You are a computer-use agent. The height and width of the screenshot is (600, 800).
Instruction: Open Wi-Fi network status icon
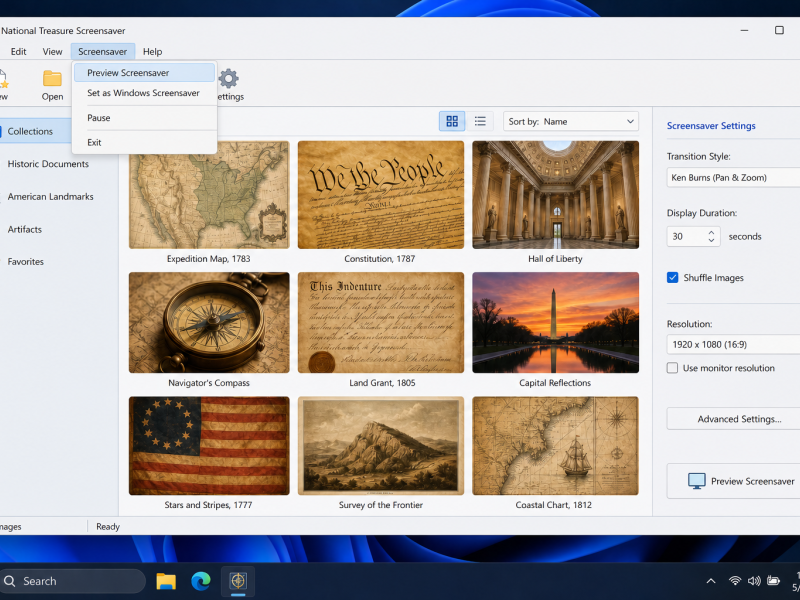point(735,581)
